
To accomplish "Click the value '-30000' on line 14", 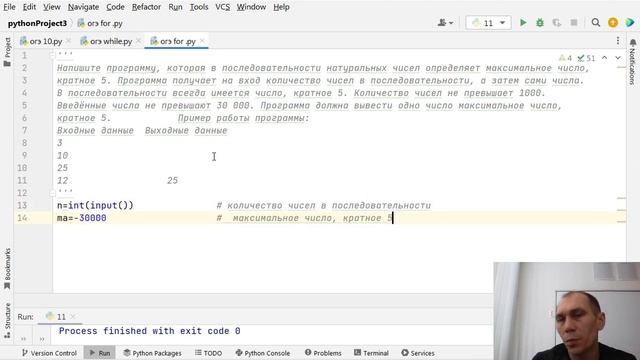I will (x=90, y=218).
